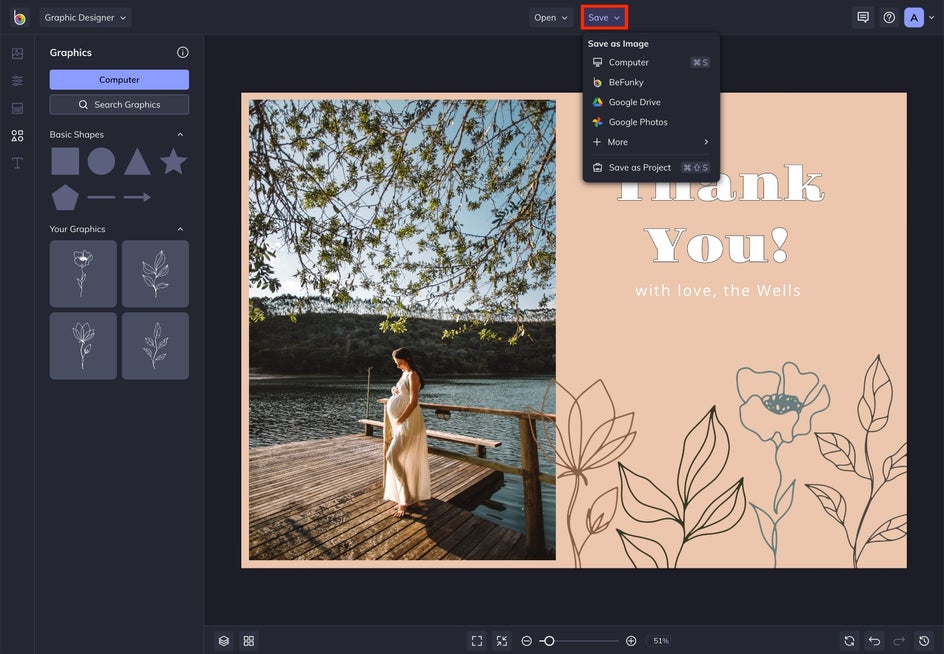Select the poppy flower graphic thumbnail
This screenshot has width=944, height=654.
(x=83, y=273)
